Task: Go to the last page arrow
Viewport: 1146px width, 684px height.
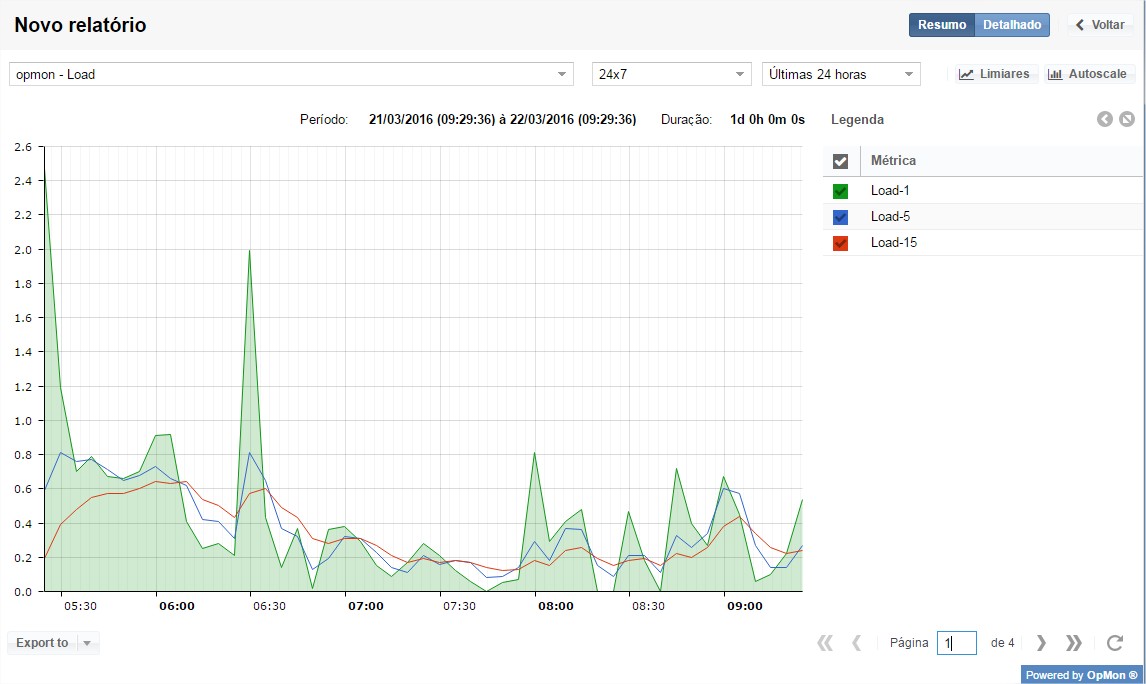Action: 1074,643
